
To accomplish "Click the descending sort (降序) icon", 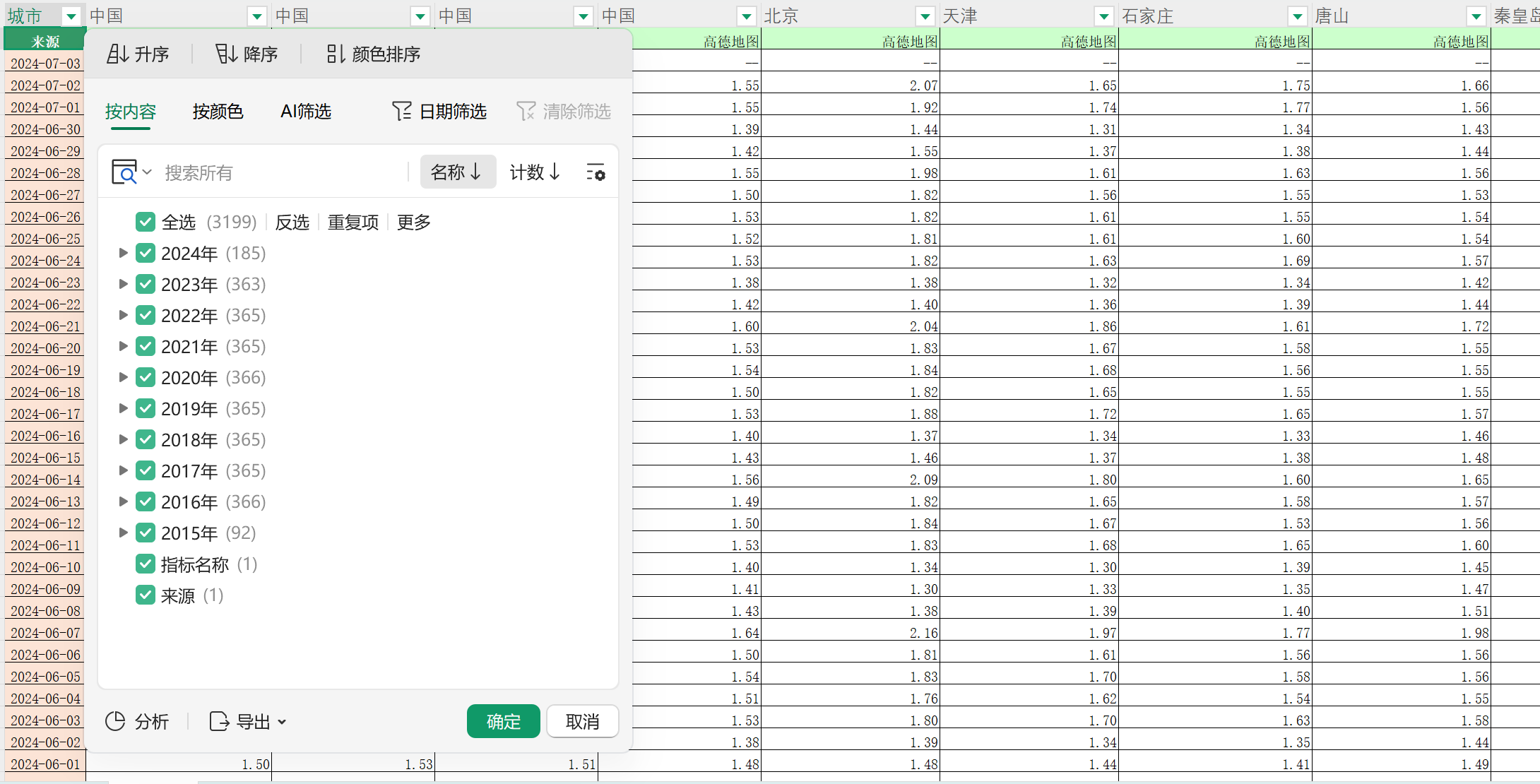I will click(x=226, y=54).
